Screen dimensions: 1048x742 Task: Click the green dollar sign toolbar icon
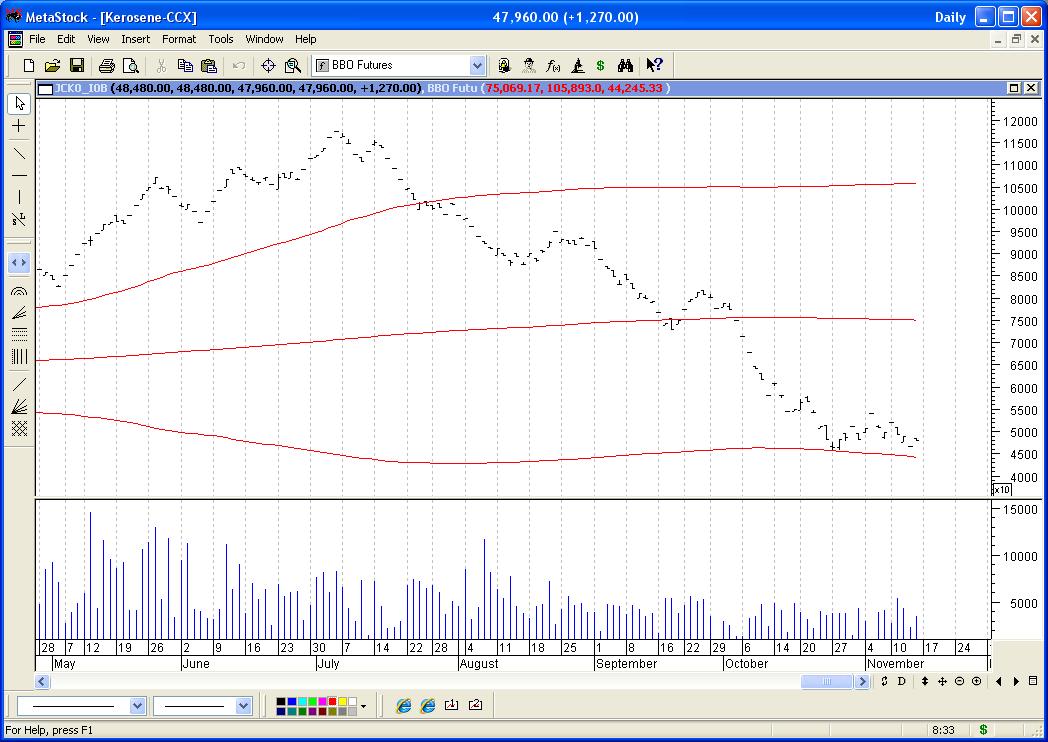600,66
